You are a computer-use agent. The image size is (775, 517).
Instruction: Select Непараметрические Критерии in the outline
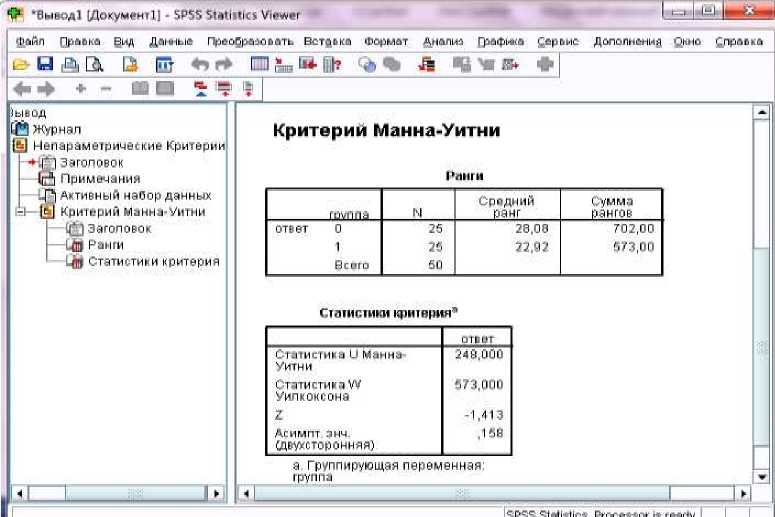pos(129,146)
